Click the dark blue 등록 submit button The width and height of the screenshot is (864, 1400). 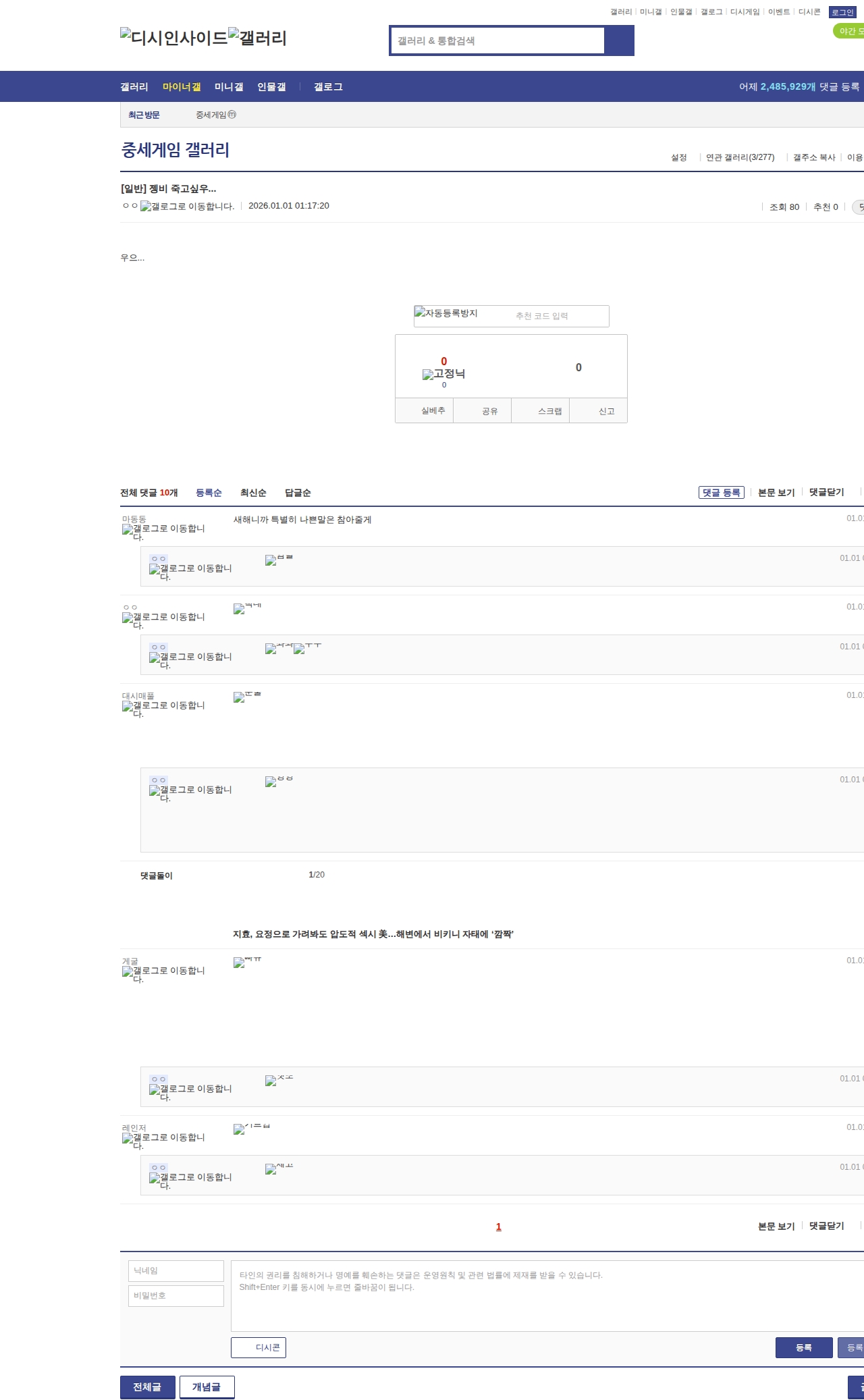click(804, 1347)
